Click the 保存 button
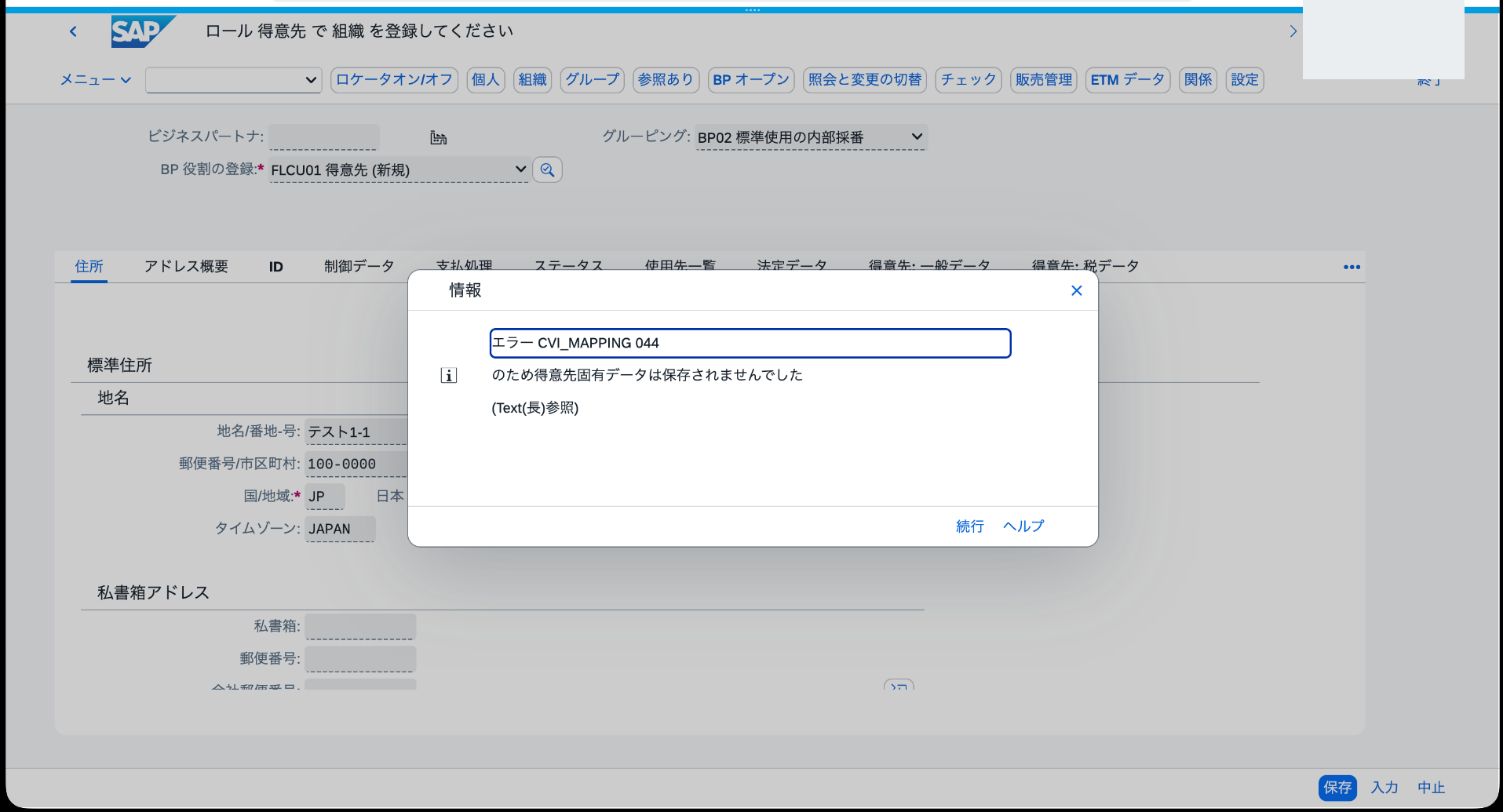The width and height of the screenshot is (1503, 812). point(1337,788)
